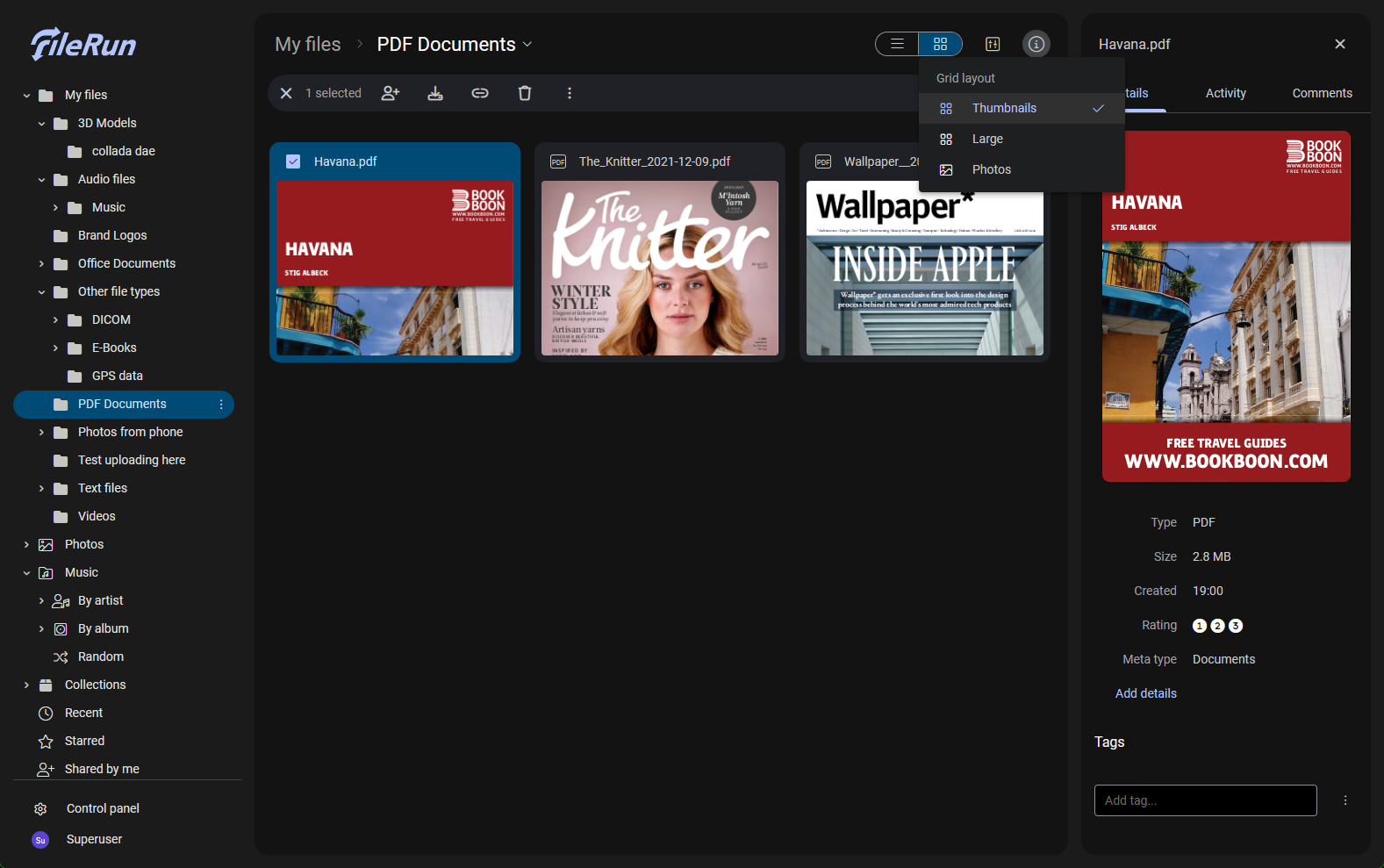Click the Documents meta type value
The width and height of the screenshot is (1384, 868).
(1223, 659)
